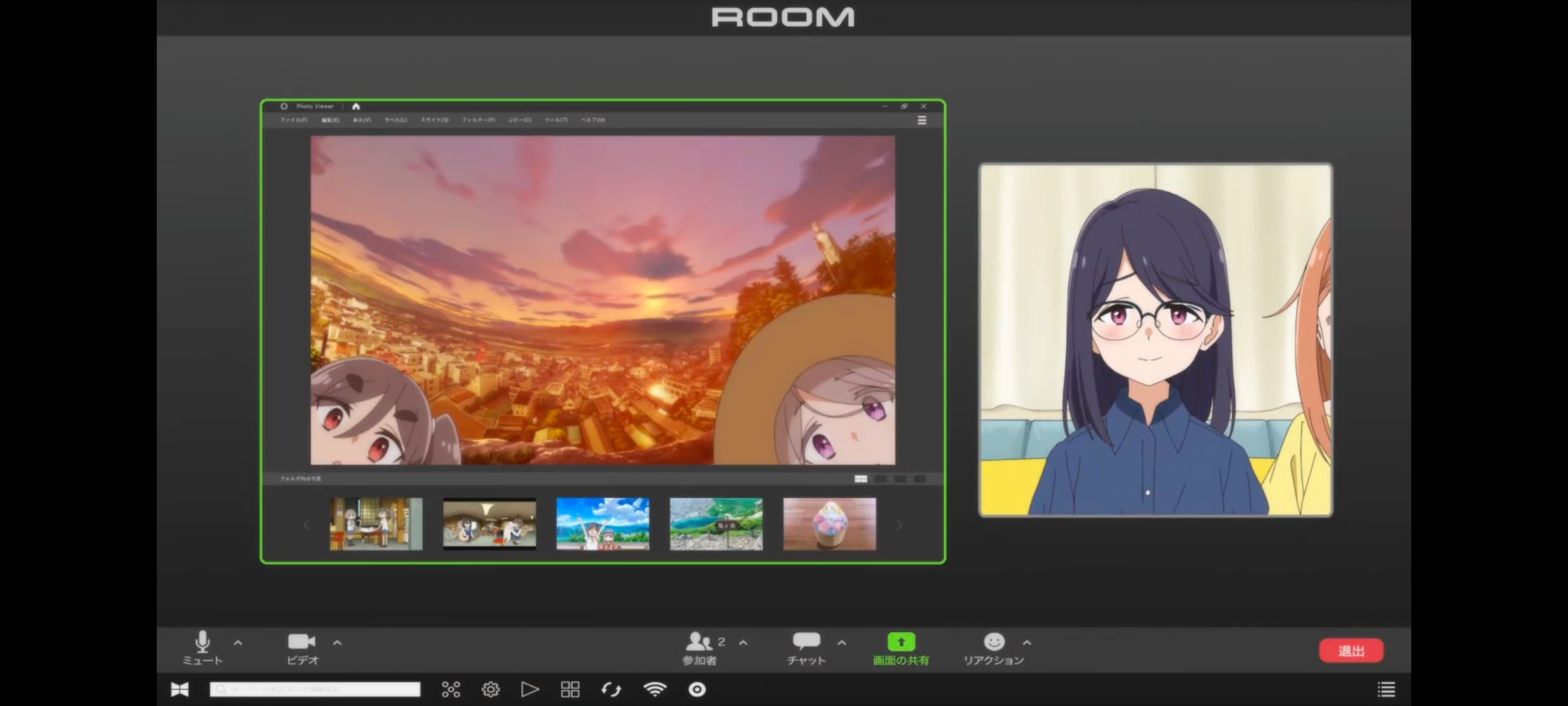Expand audio options next to ミュート

tap(238, 642)
